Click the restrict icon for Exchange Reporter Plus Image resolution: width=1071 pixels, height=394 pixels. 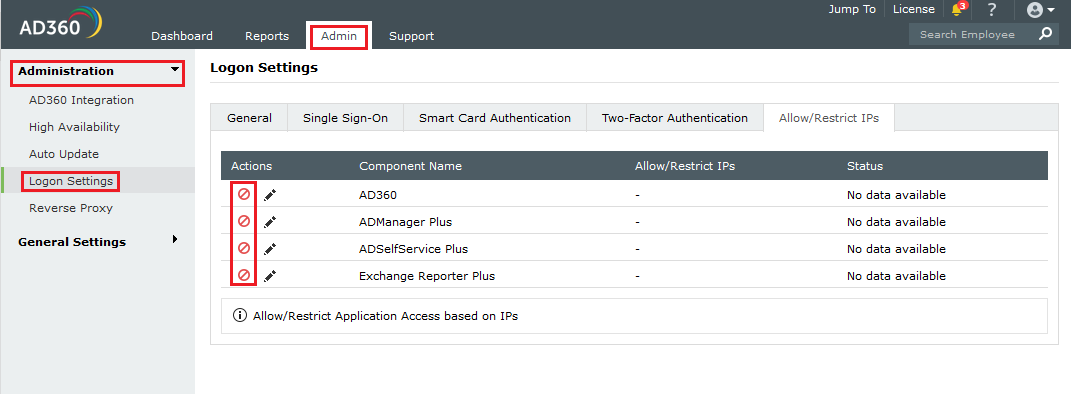pos(244,276)
